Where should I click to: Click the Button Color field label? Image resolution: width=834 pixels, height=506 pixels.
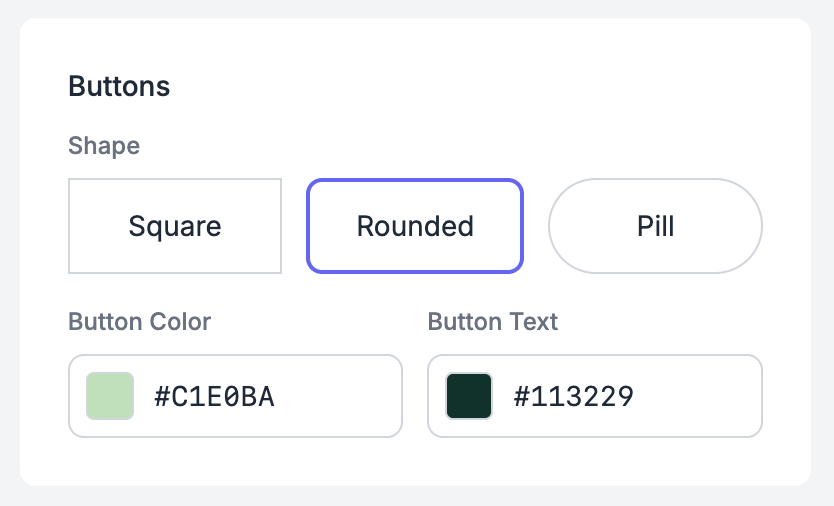140,322
